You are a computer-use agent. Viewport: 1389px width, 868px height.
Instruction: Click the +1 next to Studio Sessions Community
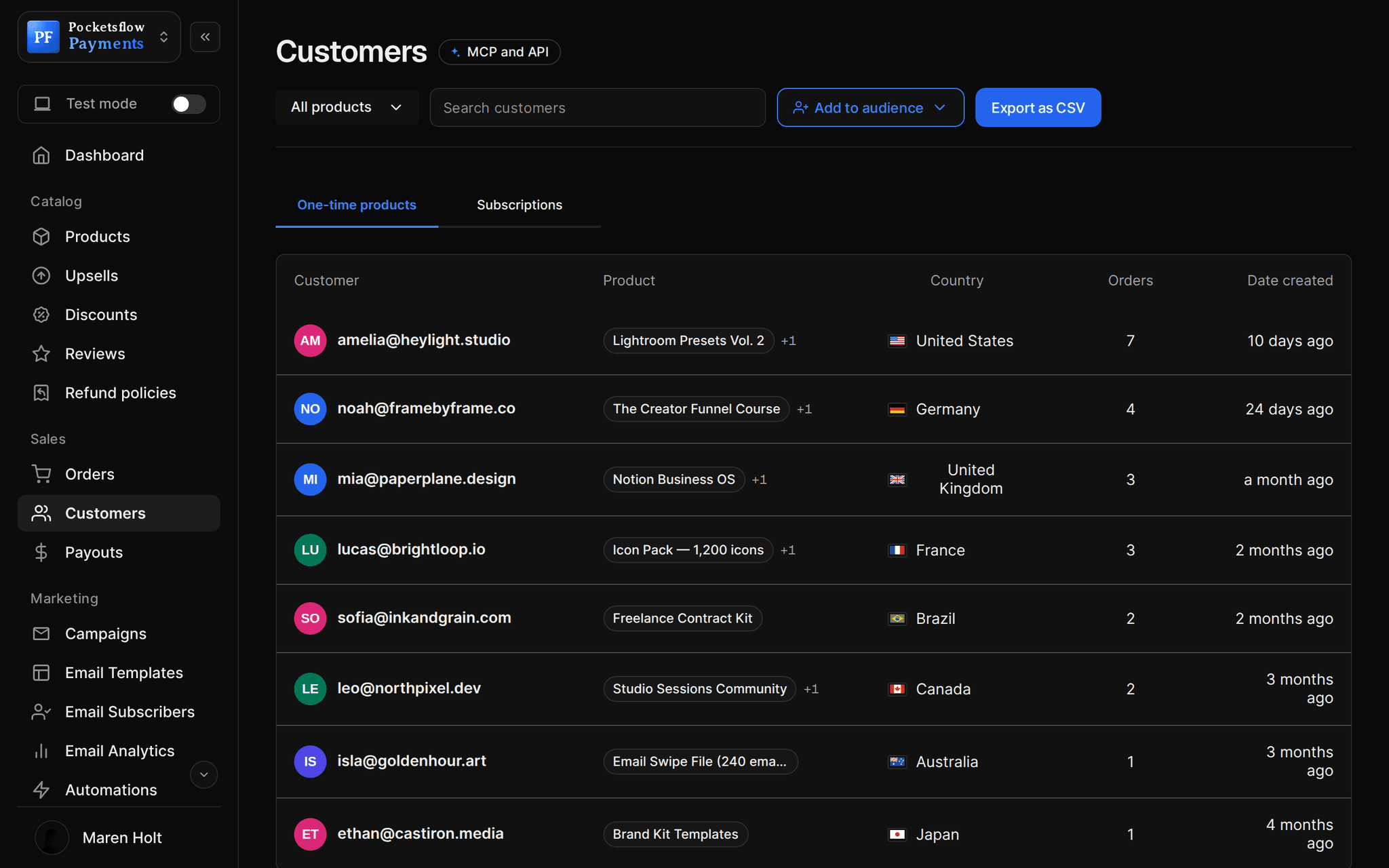[x=811, y=689]
